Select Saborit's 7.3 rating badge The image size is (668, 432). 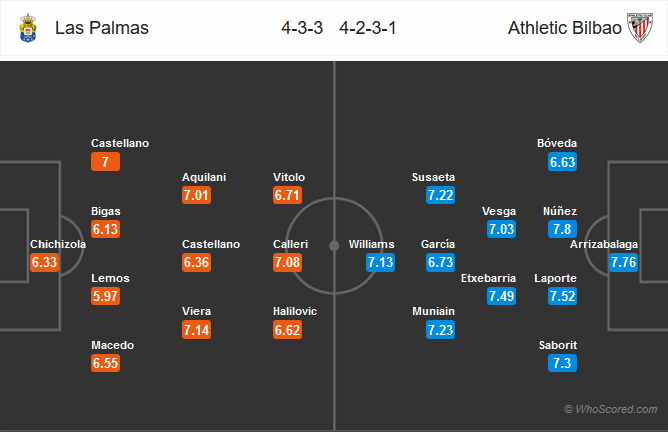tap(562, 363)
